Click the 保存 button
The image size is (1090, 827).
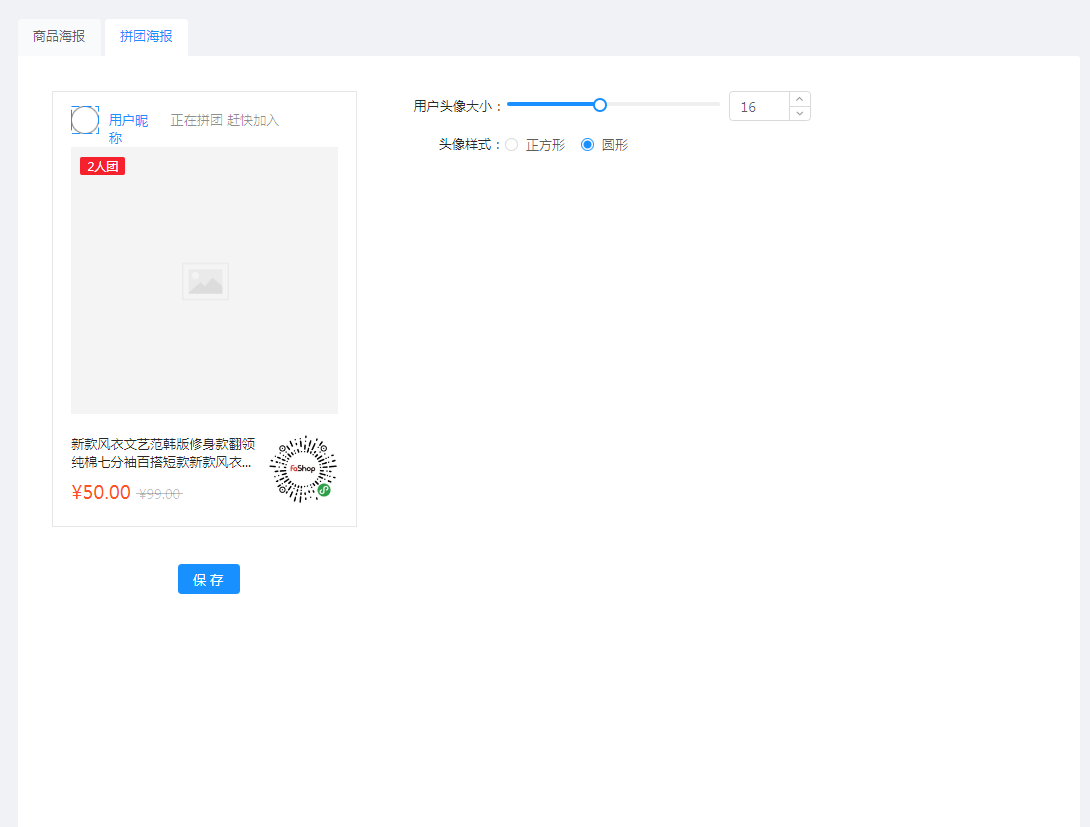[x=208, y=578]
